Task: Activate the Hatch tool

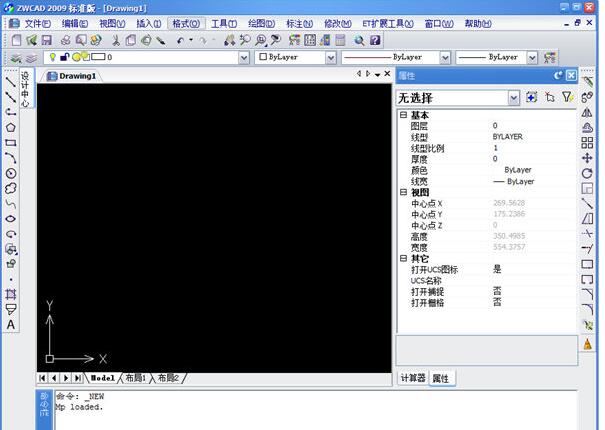Action: tap(10, 294)
